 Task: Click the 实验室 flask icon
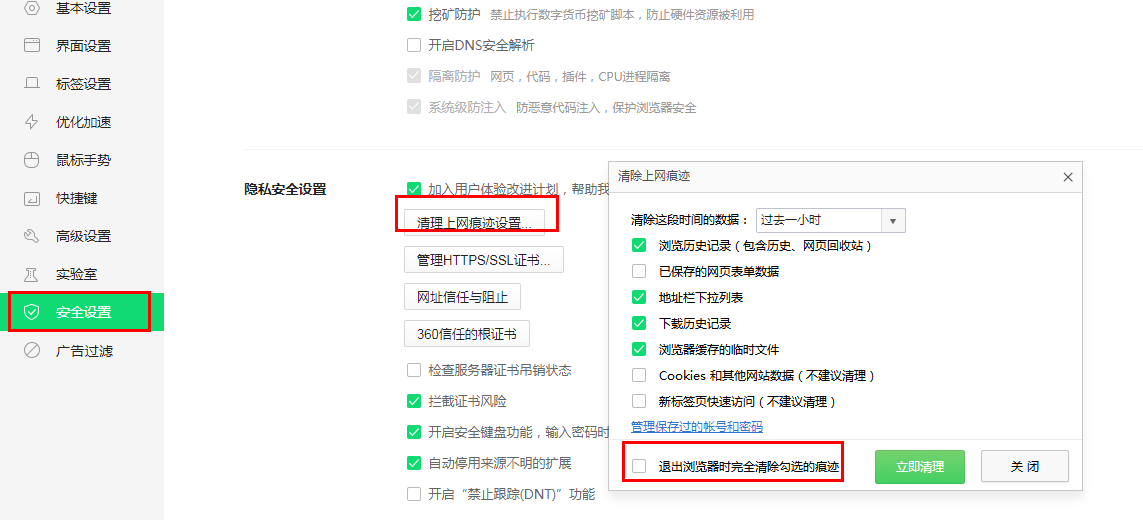click(x=32, y=274)
